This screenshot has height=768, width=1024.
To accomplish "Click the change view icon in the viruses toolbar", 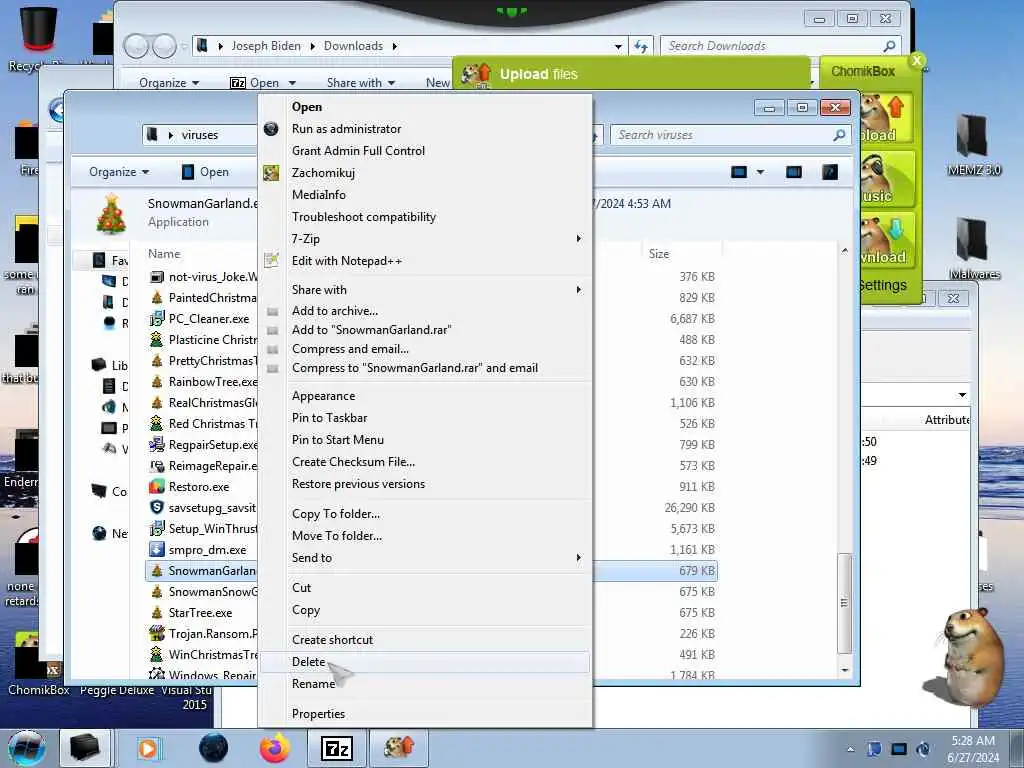I will tap(739, 172).
